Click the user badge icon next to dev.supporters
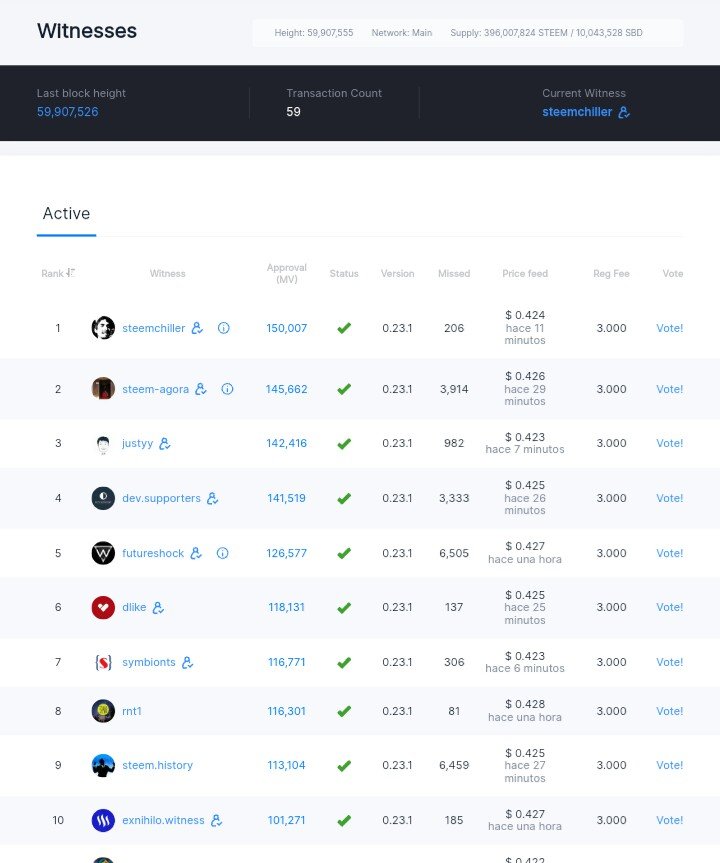 tap(212, 498)
